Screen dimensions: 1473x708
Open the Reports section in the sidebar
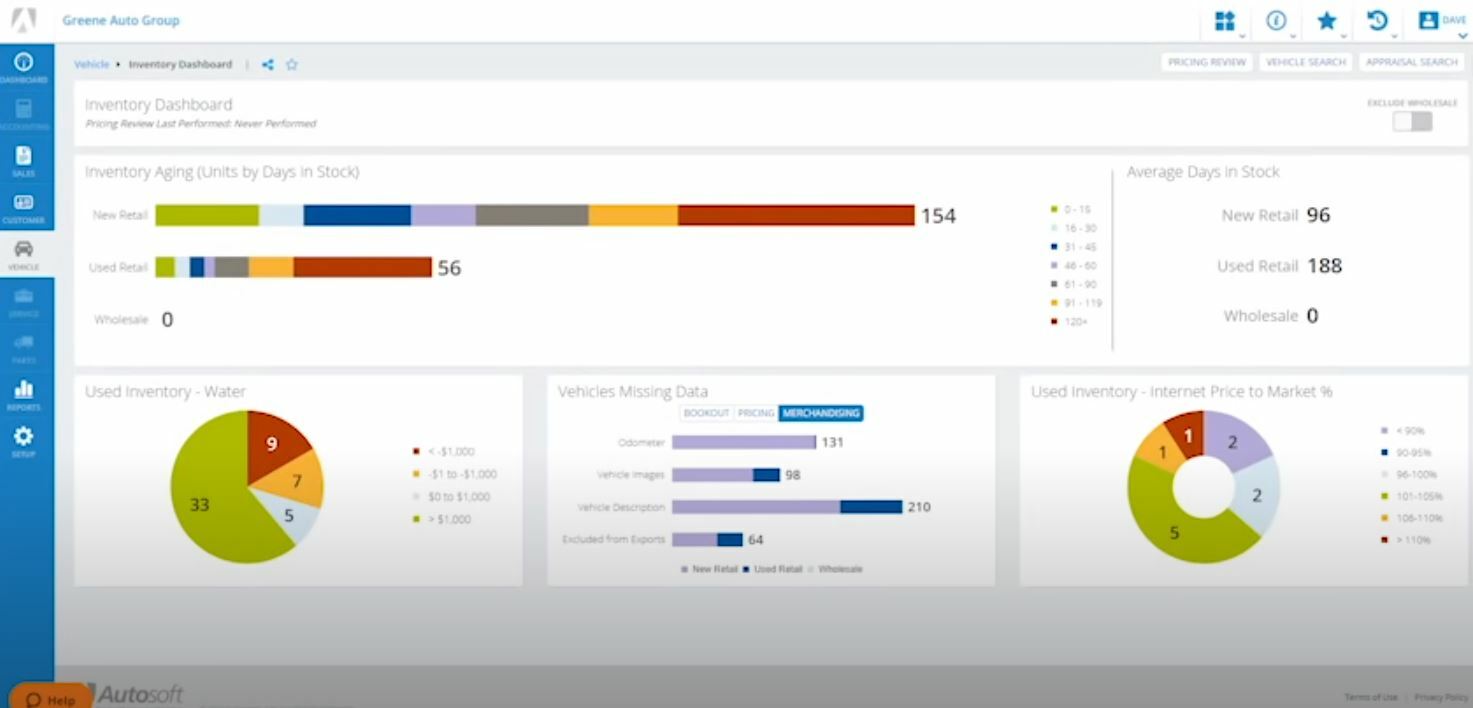(x=23, y=388)
